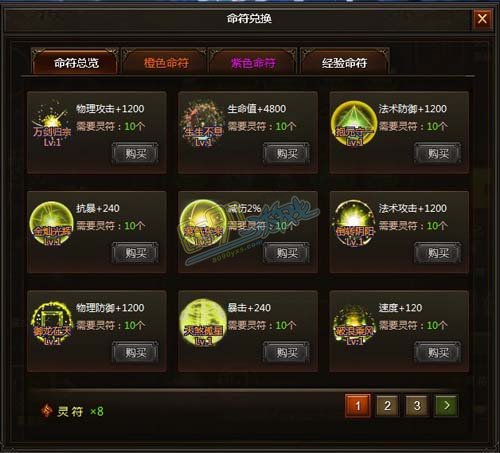500x453 pixels.
Task: Click the 灵符 currency flame icon
Action: point(46,411)
